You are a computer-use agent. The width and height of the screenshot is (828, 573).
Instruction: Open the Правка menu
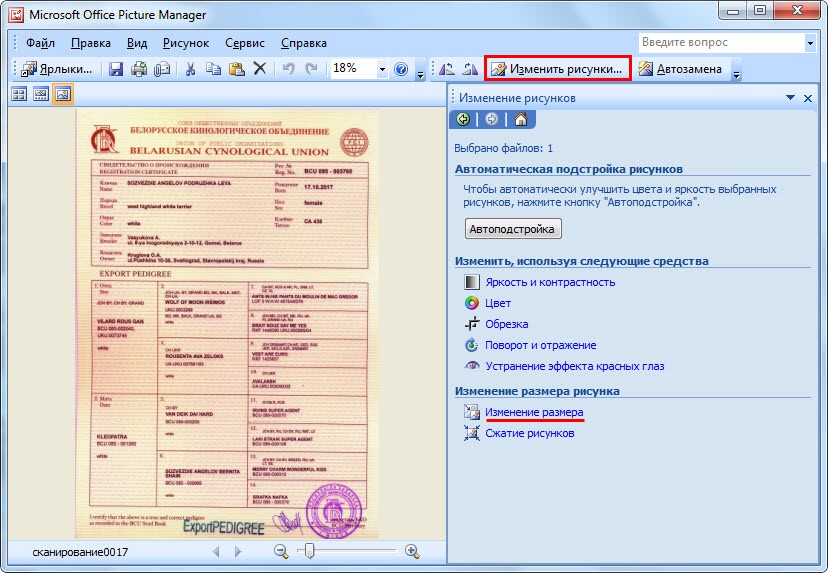point(91,43)
